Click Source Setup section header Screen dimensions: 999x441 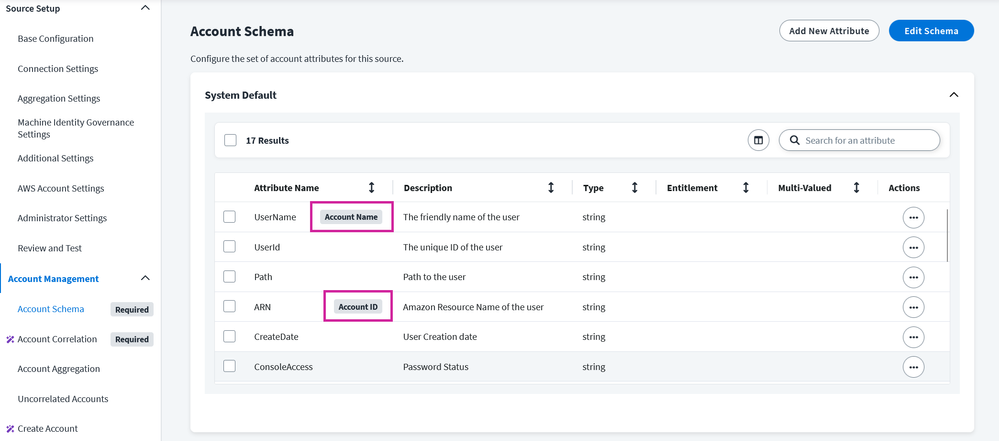pyautogui.click(x=33, y=8)
